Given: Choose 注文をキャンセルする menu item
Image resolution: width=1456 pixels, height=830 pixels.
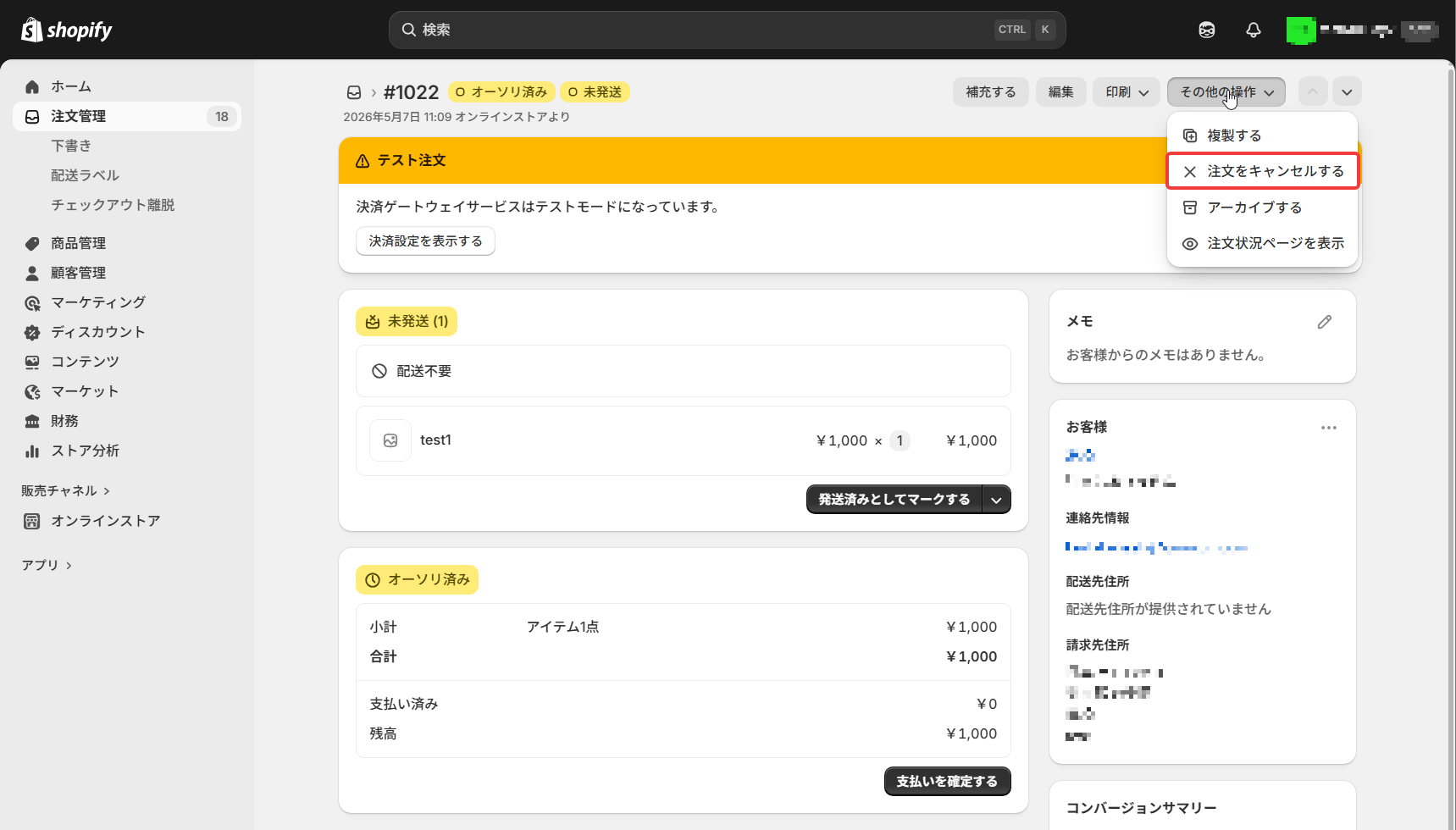Looking at the screenshot, I should [x=1263, y=171].
